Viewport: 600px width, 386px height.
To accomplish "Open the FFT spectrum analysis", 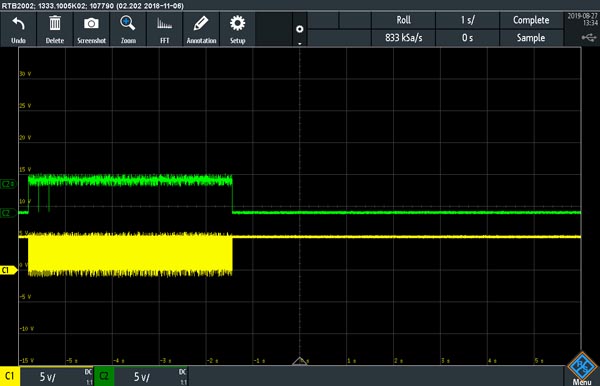I will pos(164,24).
